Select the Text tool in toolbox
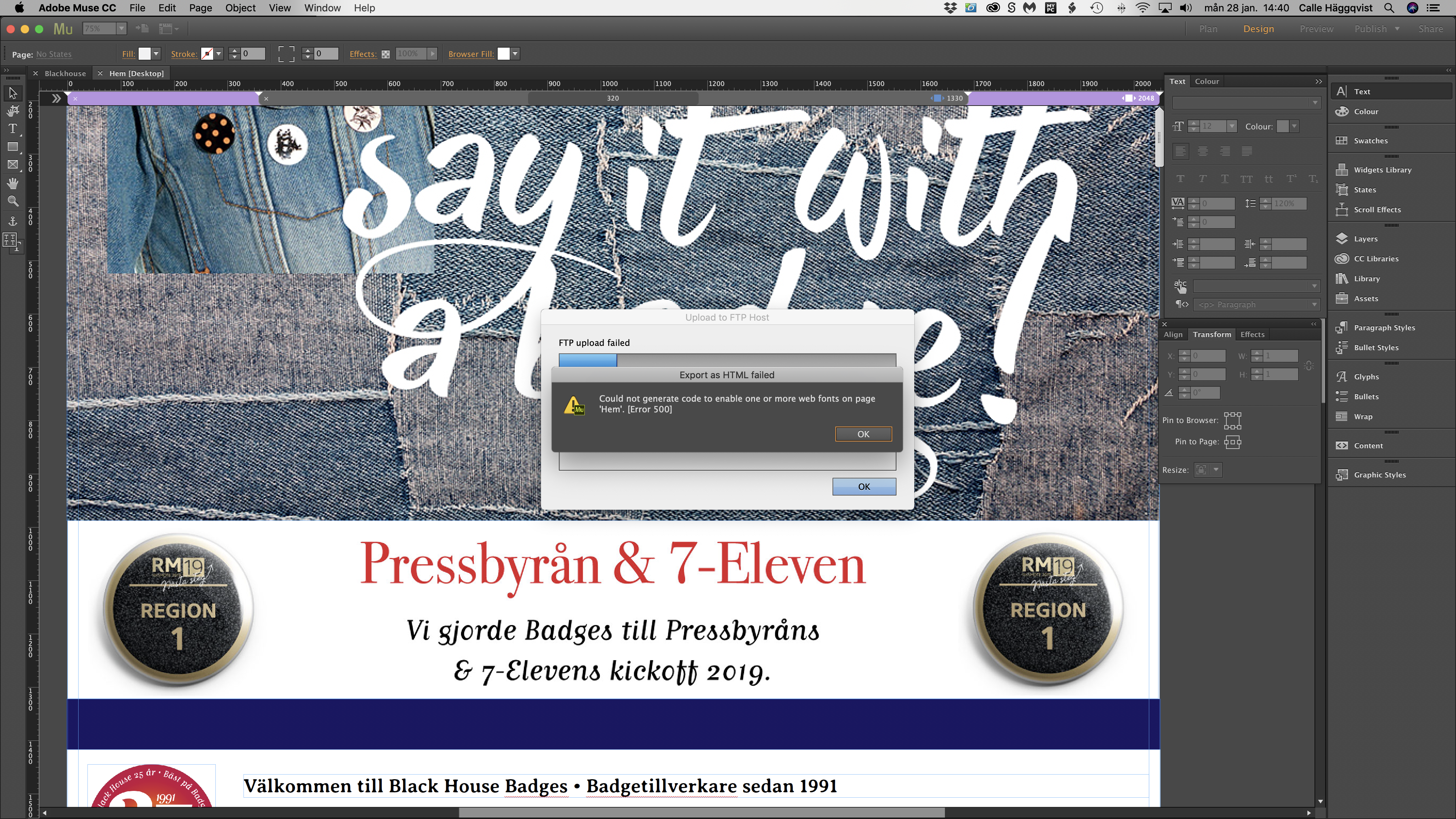The height and width of the screenshot is (819, 1456). (13, 129)
